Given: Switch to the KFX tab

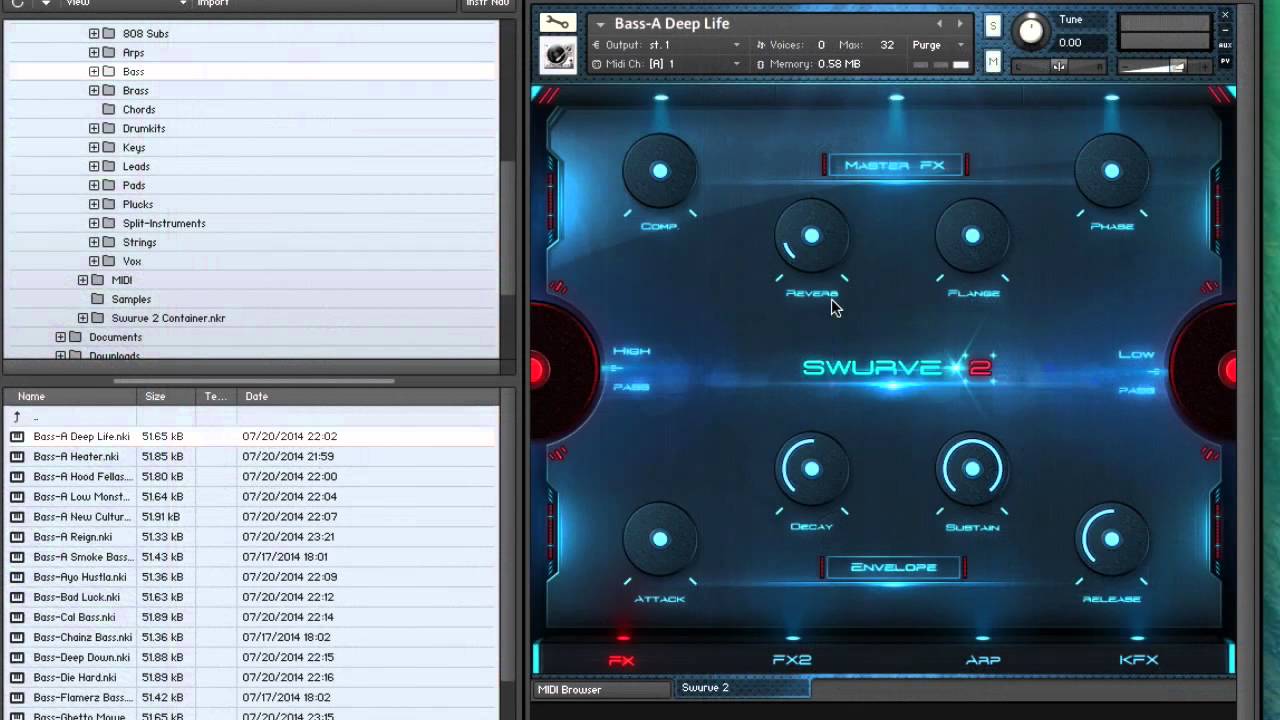Looking at the screenshot, I should tap(1138, 660).
